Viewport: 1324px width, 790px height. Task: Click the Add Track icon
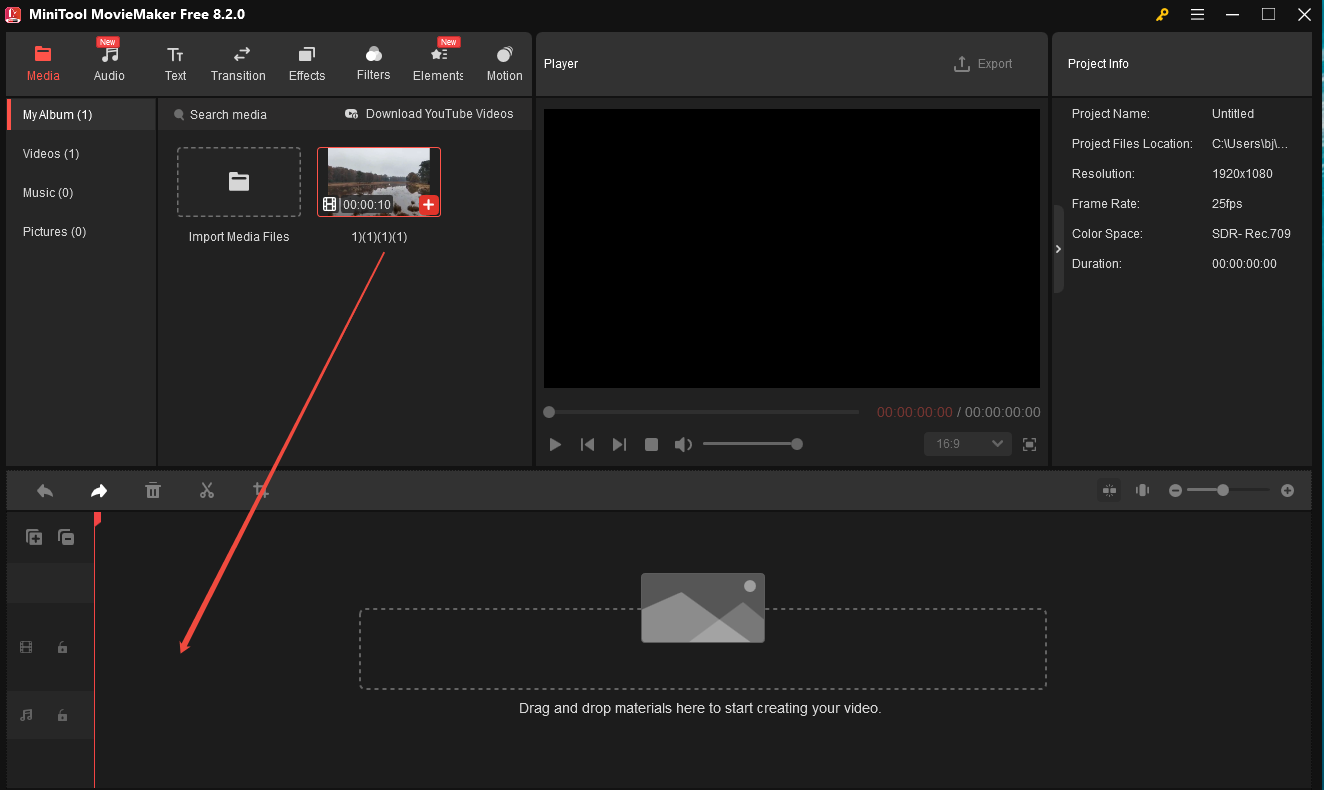pyautogui.click(x=34, y=537)
